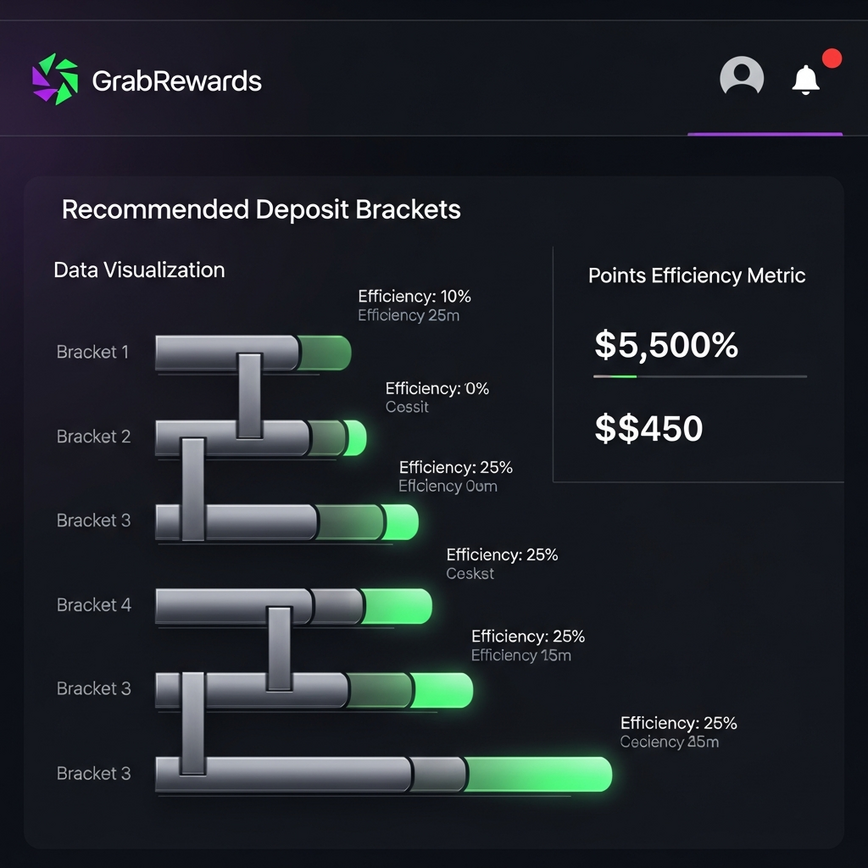Open the notification bell icon
Screen dimensions: 868x868
tap(808, 79)
